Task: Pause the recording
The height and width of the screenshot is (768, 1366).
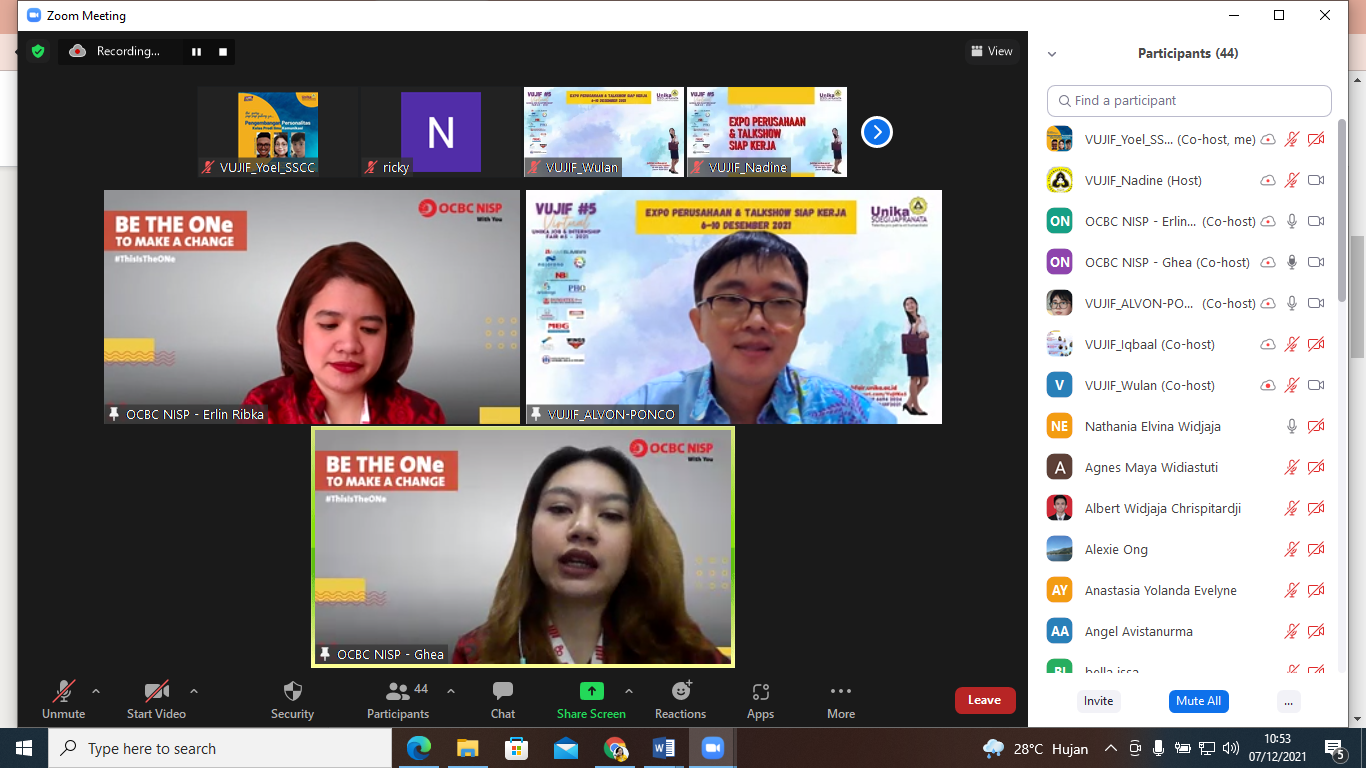Action: (x=196, y=51)
